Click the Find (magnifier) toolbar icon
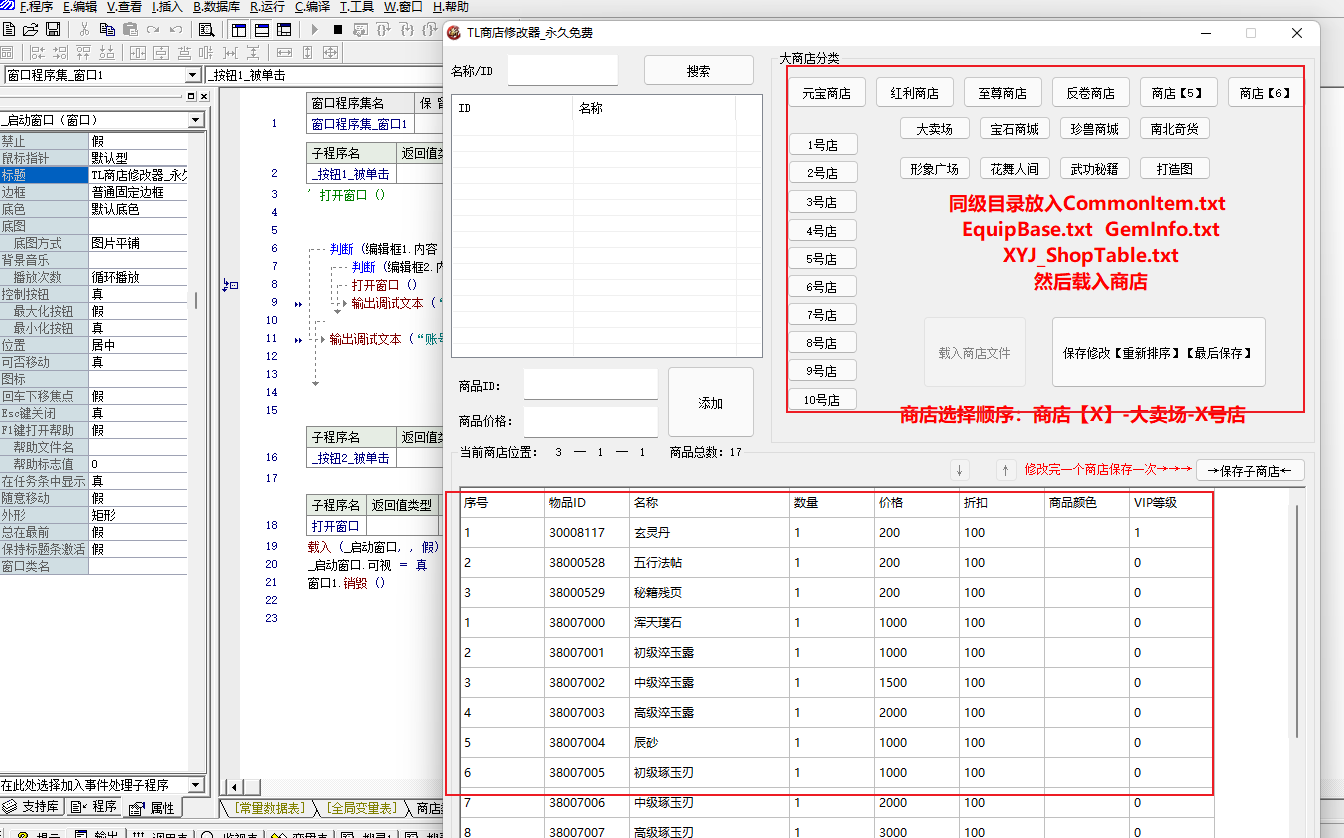The image size is (1344, 838). pos(206,30)
